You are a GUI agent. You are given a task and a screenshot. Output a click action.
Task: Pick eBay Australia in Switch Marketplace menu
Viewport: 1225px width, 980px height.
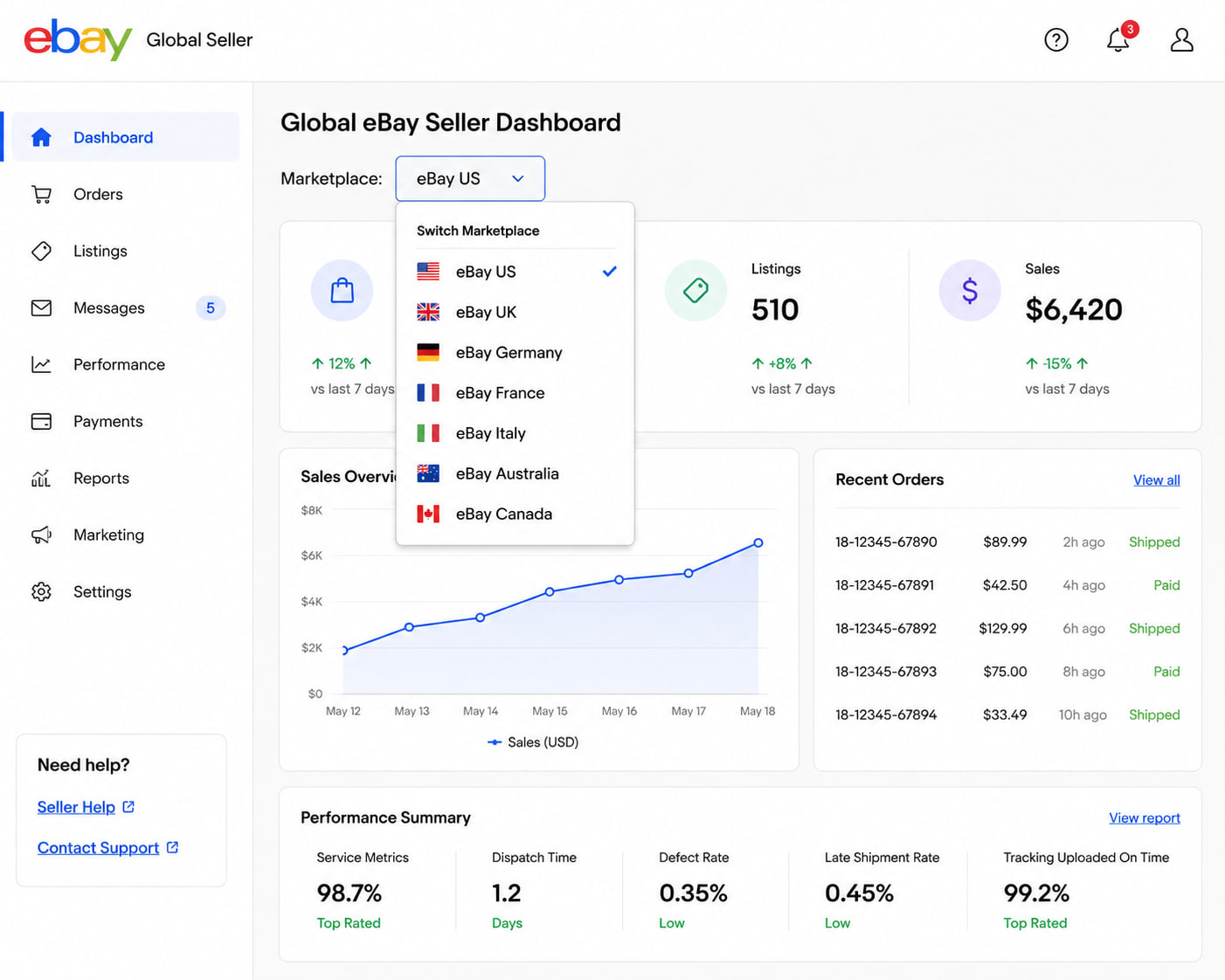click(515, 473)
